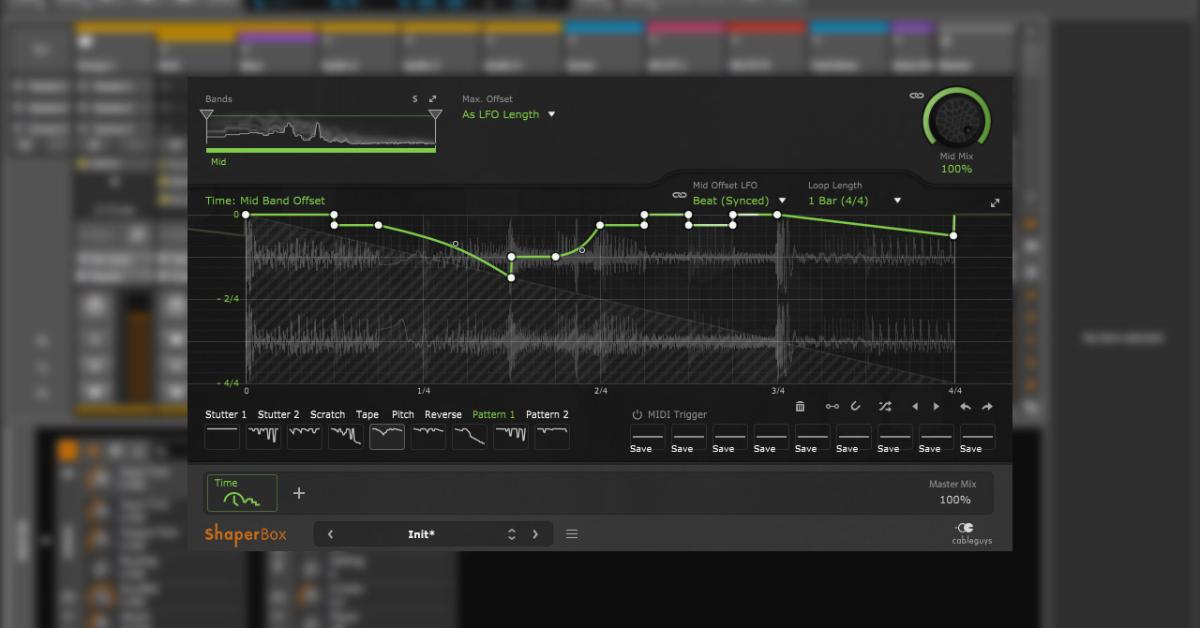
Task: Click the "Time: Mid Band Offset" label
Action: (265, 201)
